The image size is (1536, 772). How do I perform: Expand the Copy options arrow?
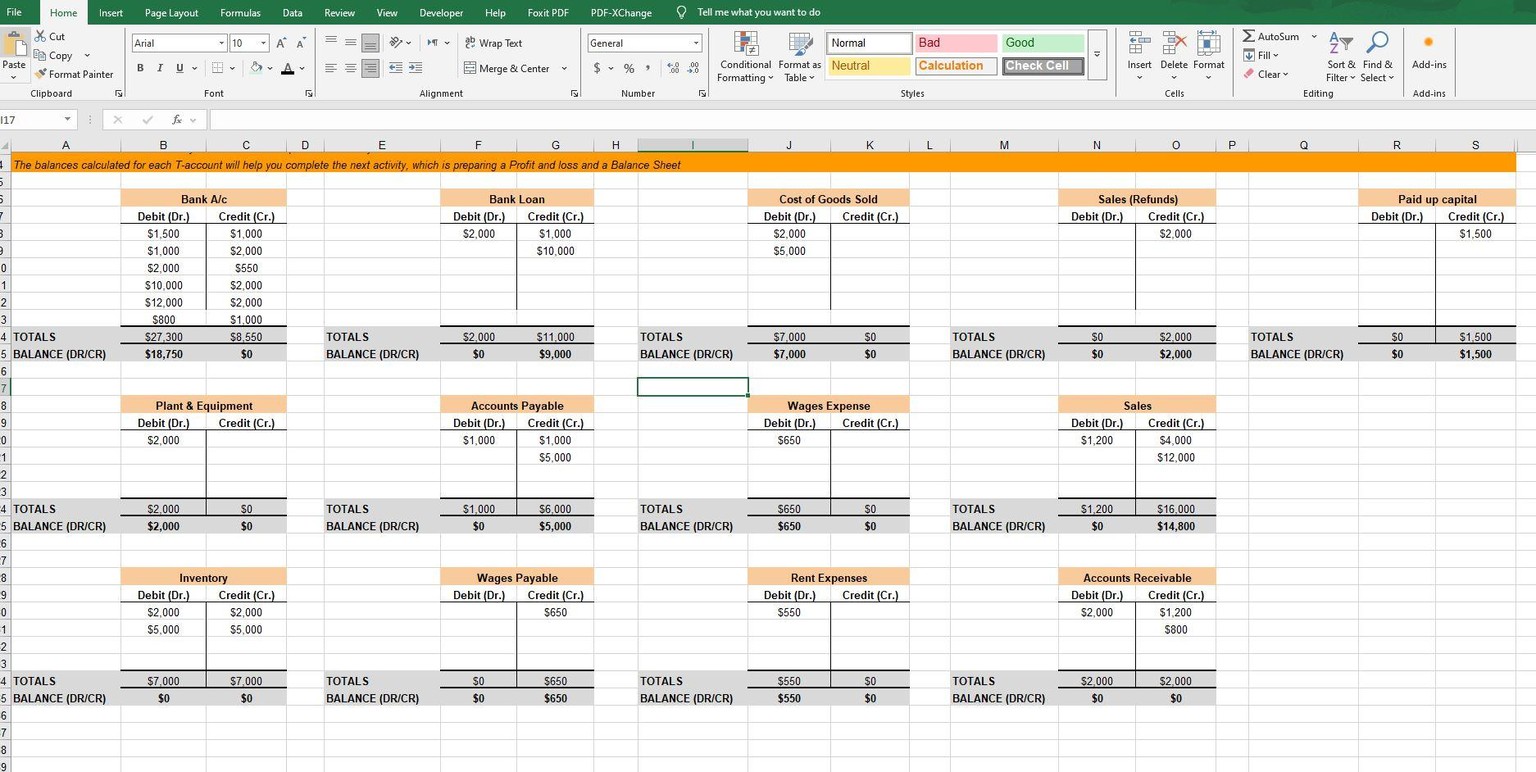pos(87,56)
